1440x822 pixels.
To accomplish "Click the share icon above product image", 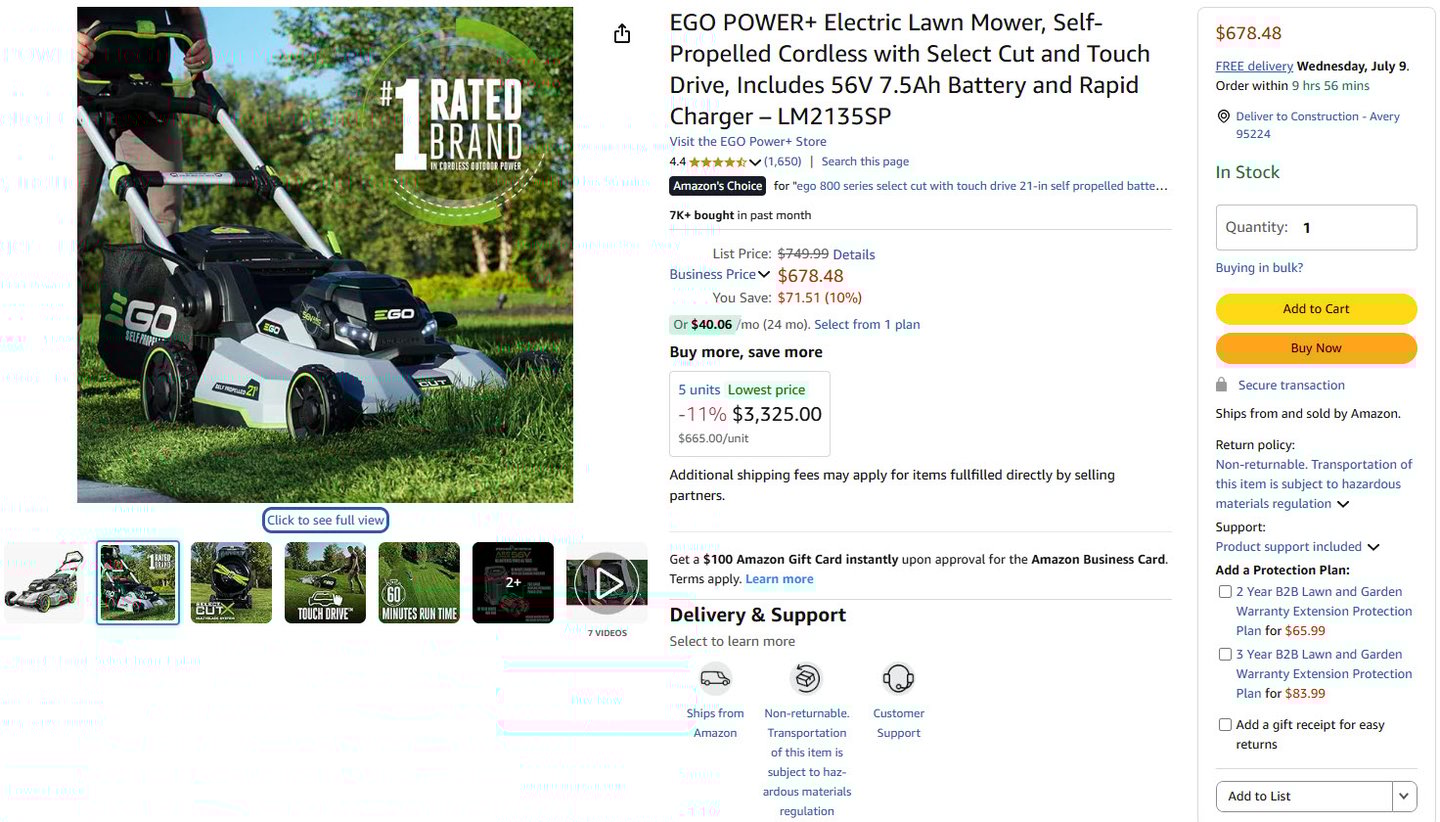I will 622,34.
